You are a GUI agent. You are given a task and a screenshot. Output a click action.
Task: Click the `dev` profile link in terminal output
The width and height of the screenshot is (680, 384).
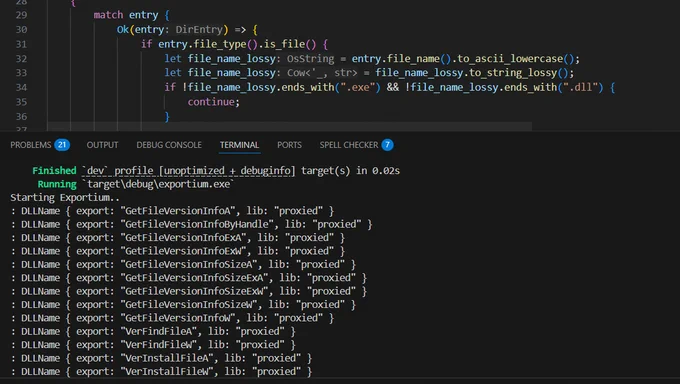[189, 171]
